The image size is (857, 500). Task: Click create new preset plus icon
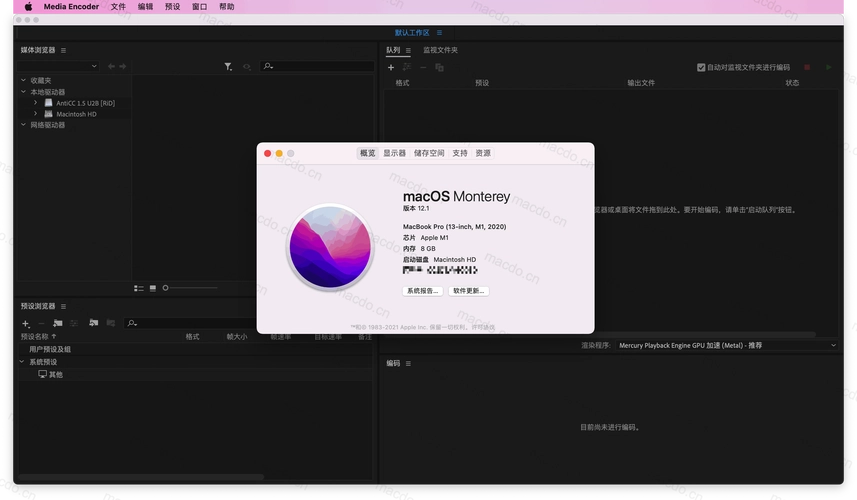pyautogui.click(x=26, y=323)
